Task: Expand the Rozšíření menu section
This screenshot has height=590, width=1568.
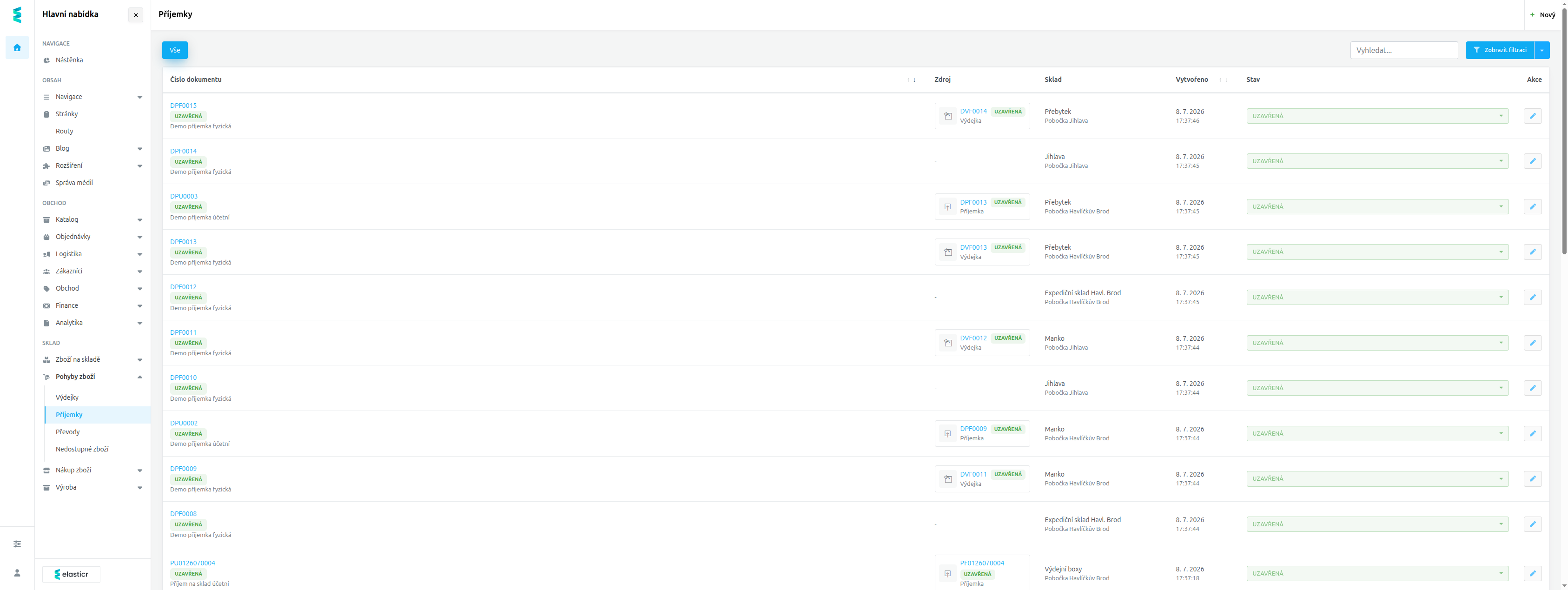Action: coord(140,166)
